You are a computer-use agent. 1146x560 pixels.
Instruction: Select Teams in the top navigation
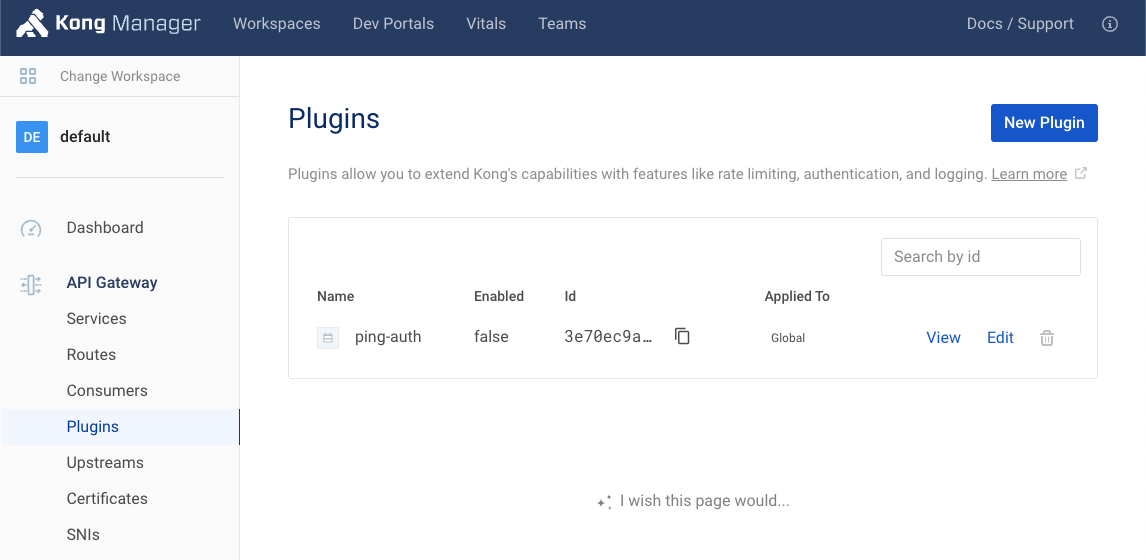pyautogui.click(x=562, y=24)
